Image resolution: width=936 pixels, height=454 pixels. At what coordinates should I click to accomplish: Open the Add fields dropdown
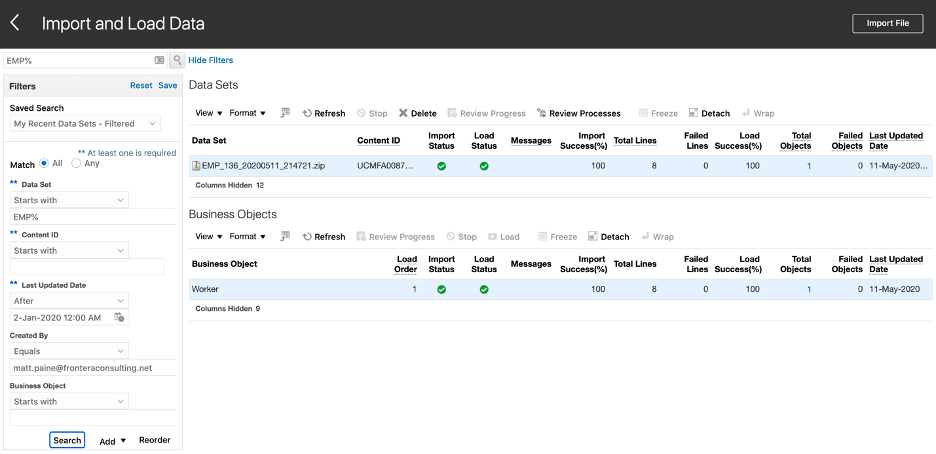click(x=113, y=441)
